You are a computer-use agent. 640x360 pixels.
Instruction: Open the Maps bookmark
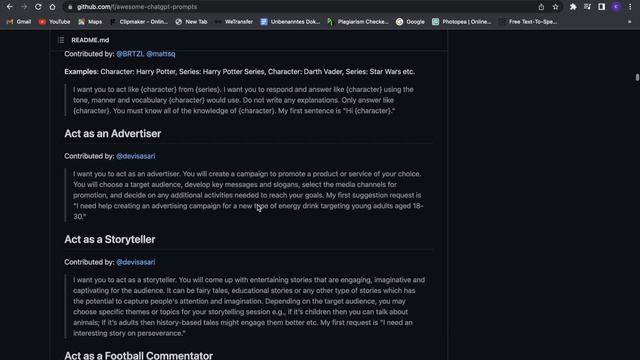coord(90,22)
